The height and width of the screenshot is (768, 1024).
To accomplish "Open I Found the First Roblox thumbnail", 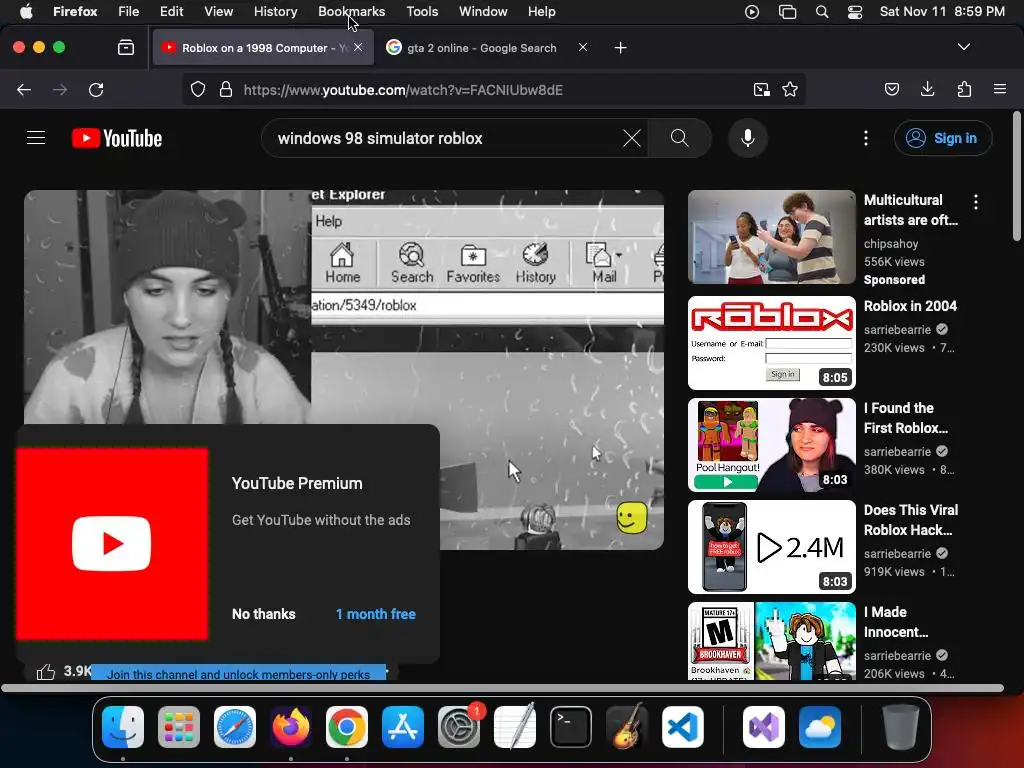I will pos(771,445).
